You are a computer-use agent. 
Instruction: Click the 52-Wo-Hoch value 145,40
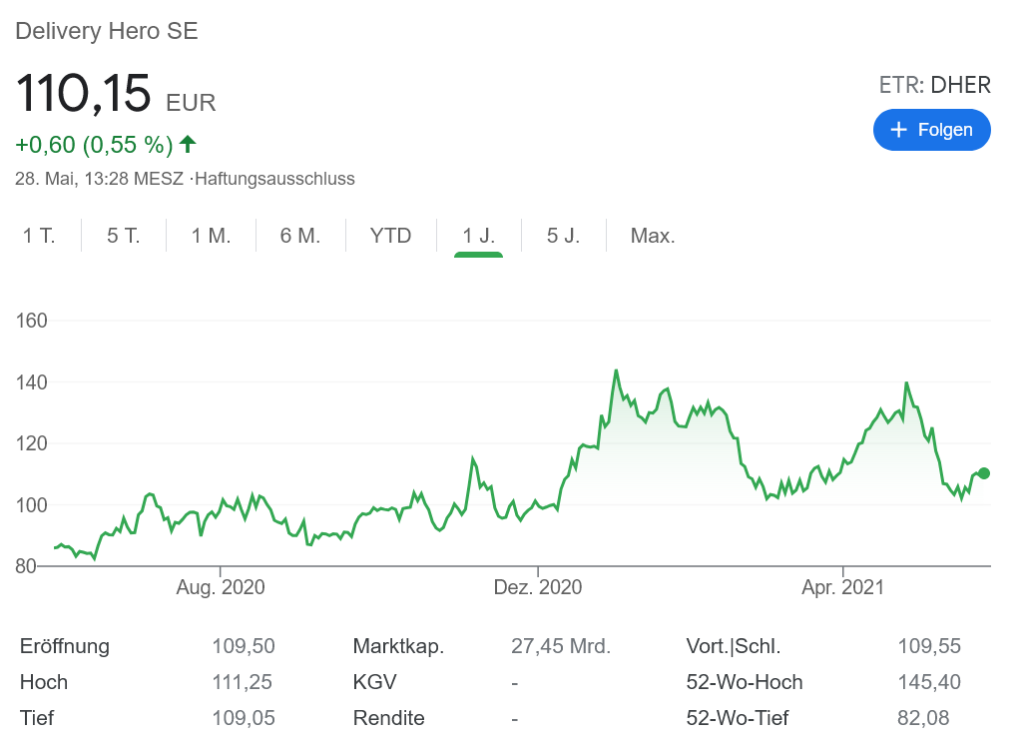pyautogui.click(x=929, y=682)
